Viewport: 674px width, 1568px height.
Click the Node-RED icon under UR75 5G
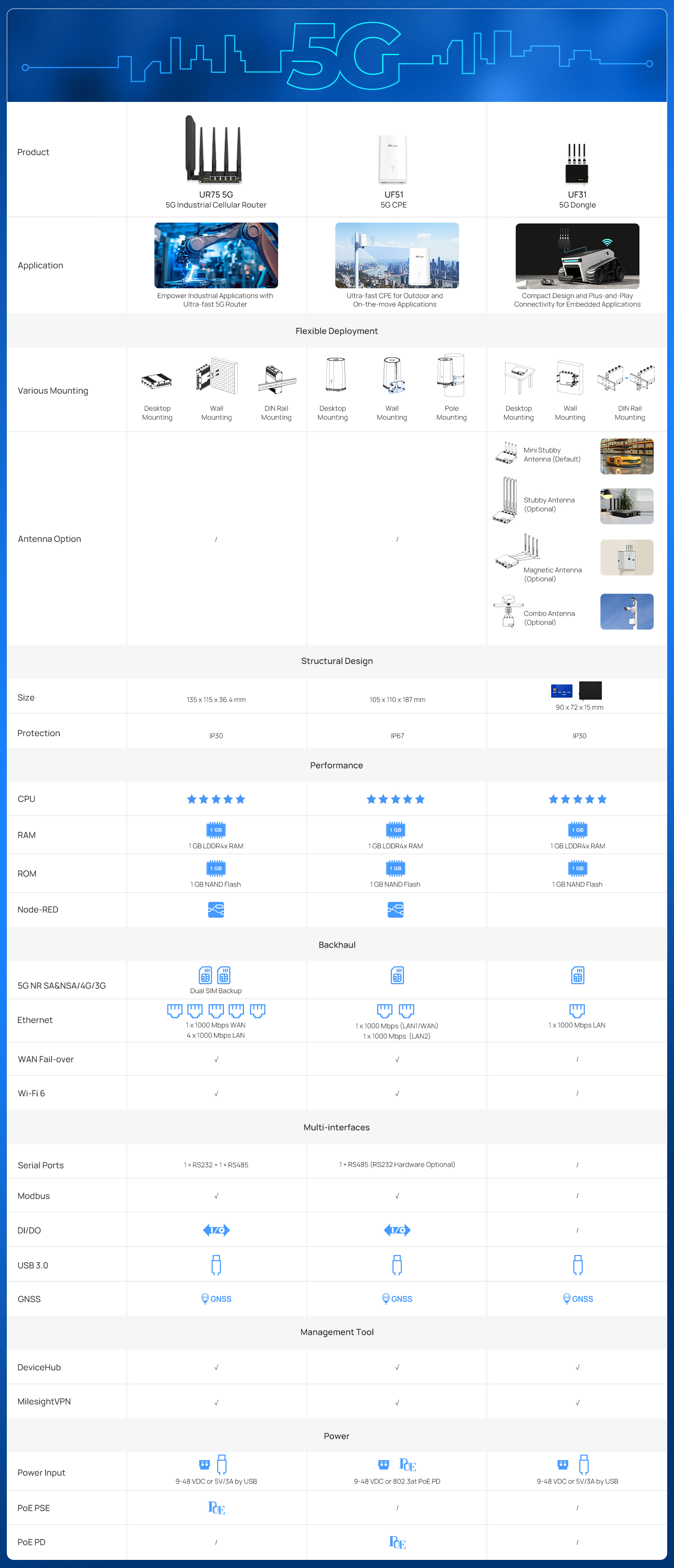click(215, 910)
